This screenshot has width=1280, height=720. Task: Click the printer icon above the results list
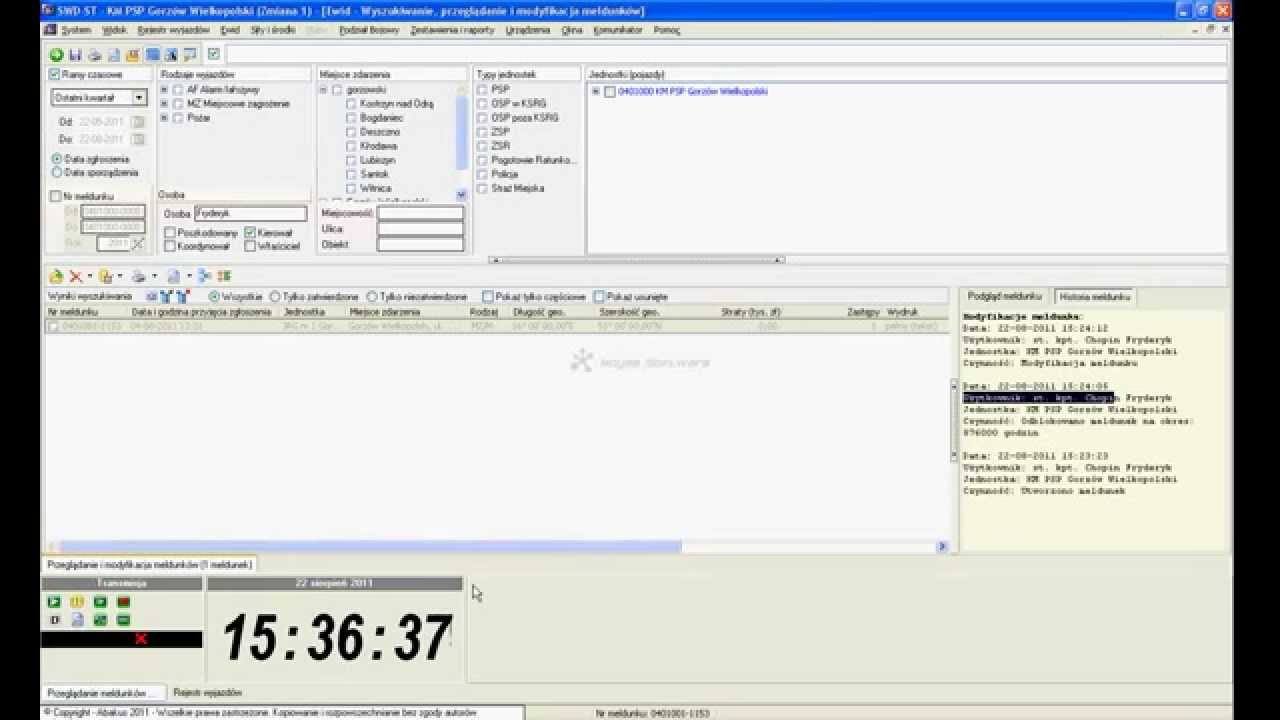tap(139, 276)
